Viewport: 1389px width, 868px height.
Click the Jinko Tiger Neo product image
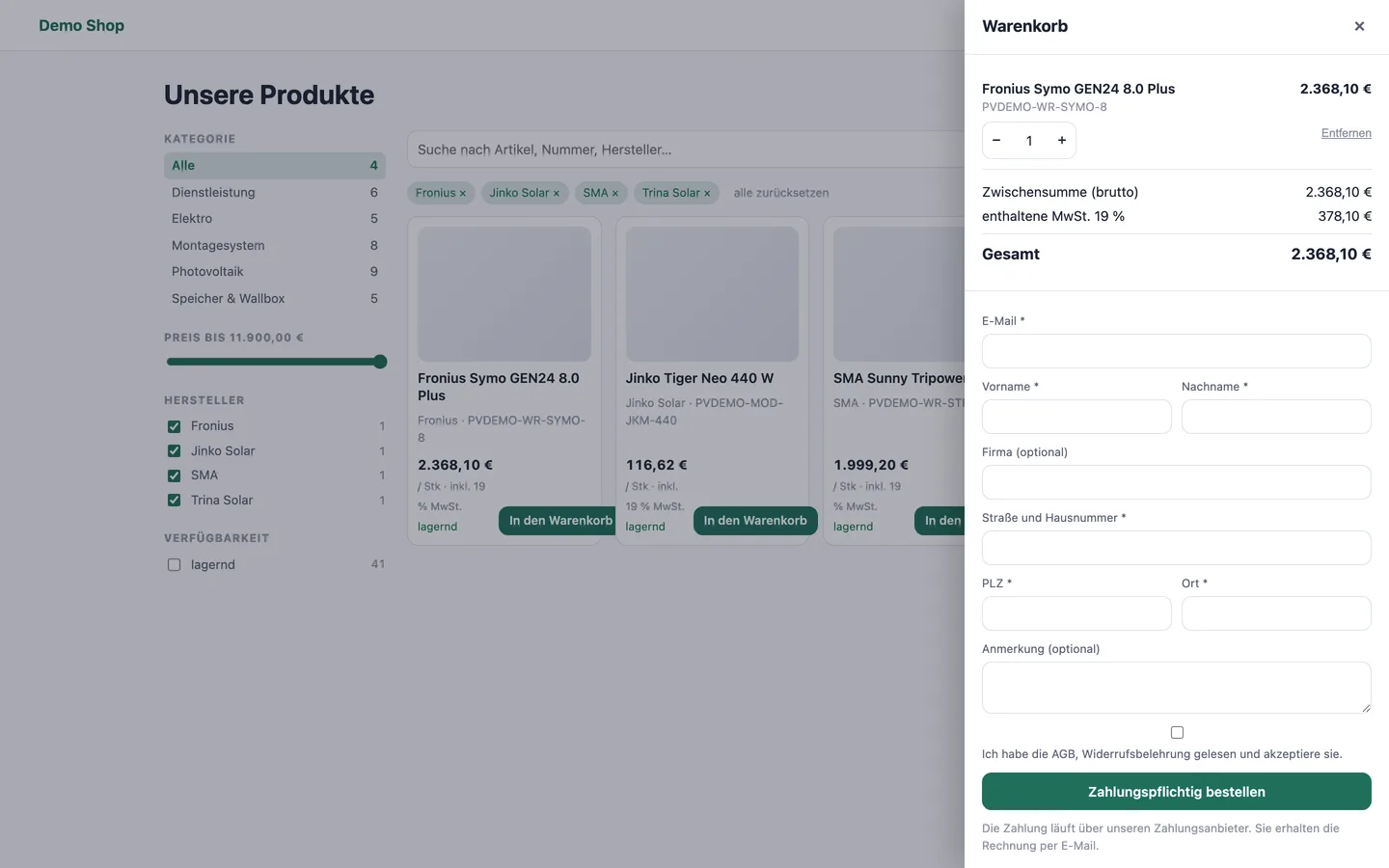tap(712, 294)
